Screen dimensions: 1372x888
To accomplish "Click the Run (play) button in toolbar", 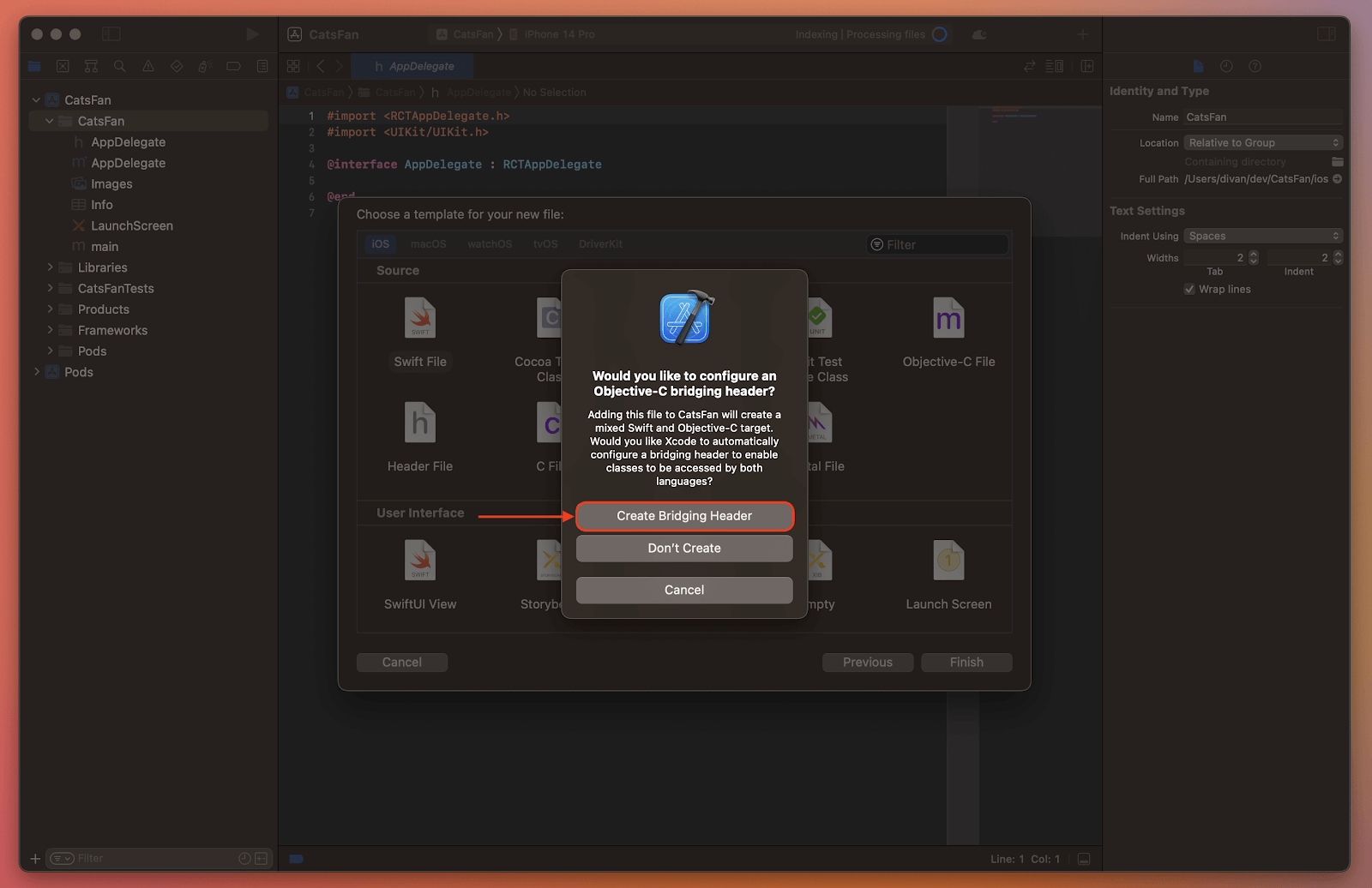I will [x=252, y=34].
